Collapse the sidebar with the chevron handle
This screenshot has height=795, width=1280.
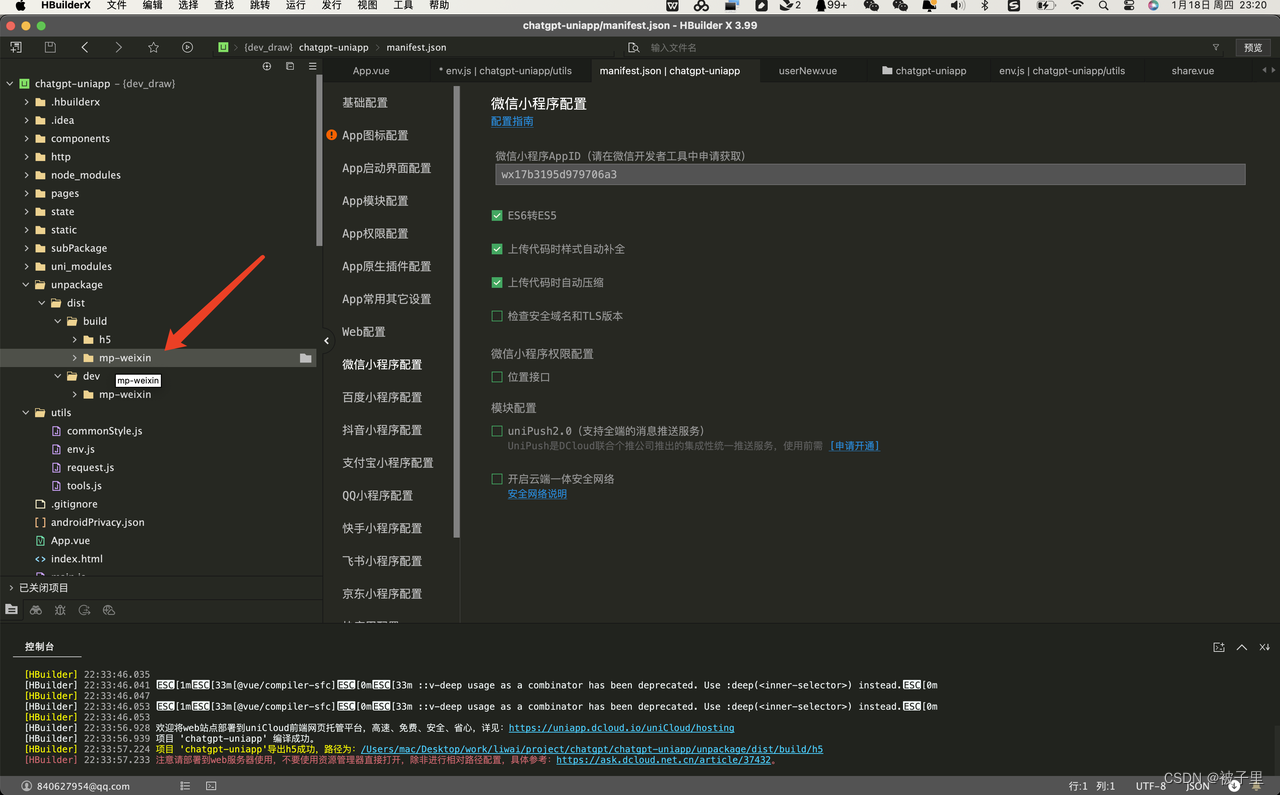[x=326, y=341]
